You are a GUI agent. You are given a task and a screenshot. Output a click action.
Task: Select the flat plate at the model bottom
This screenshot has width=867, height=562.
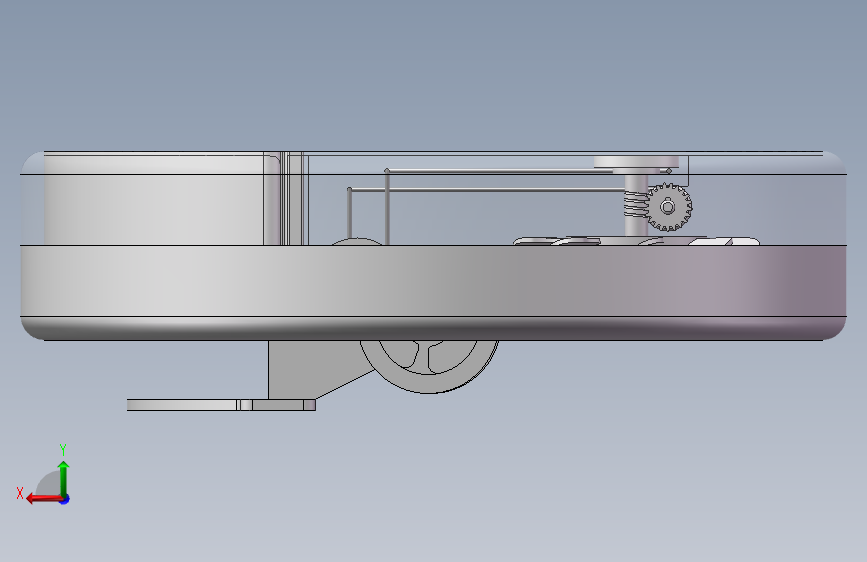pos(221,405)
